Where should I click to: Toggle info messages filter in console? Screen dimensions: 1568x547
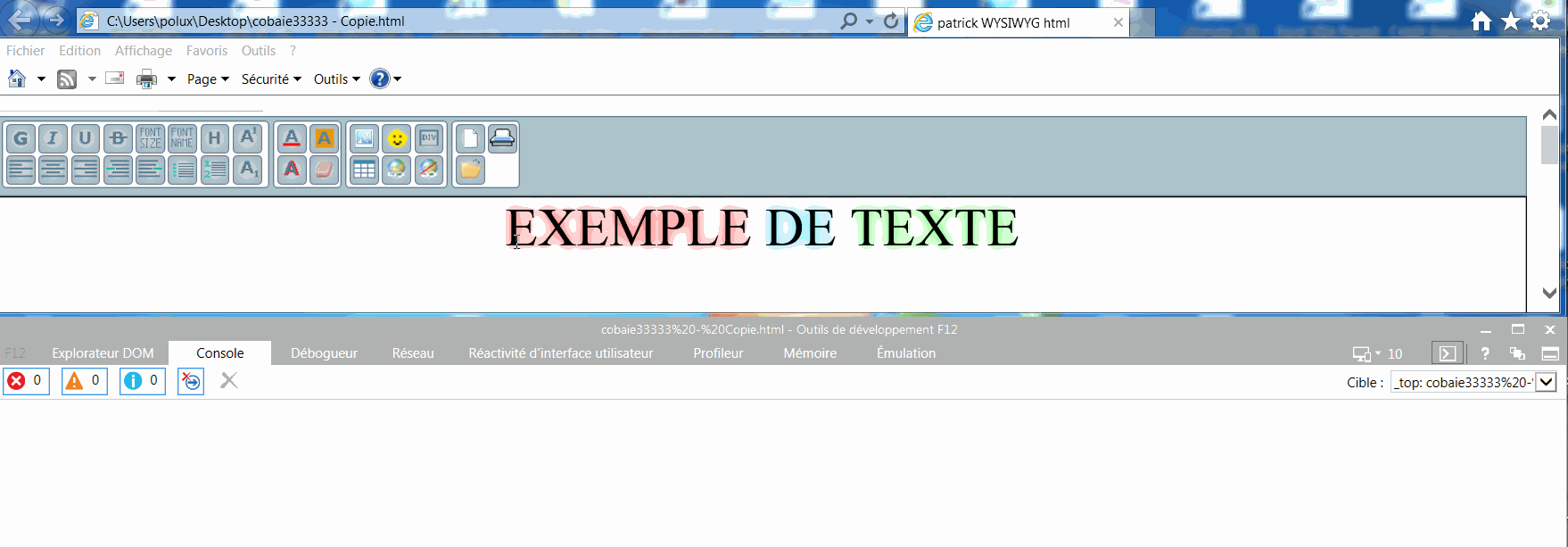click(x=143, y=381)
